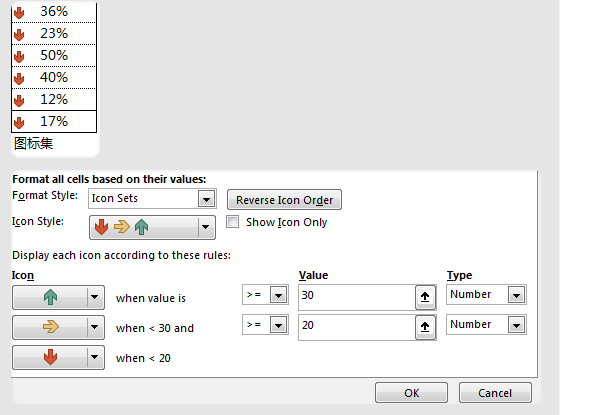
Task: Open the Format Style dropdown
Action: 152,198
